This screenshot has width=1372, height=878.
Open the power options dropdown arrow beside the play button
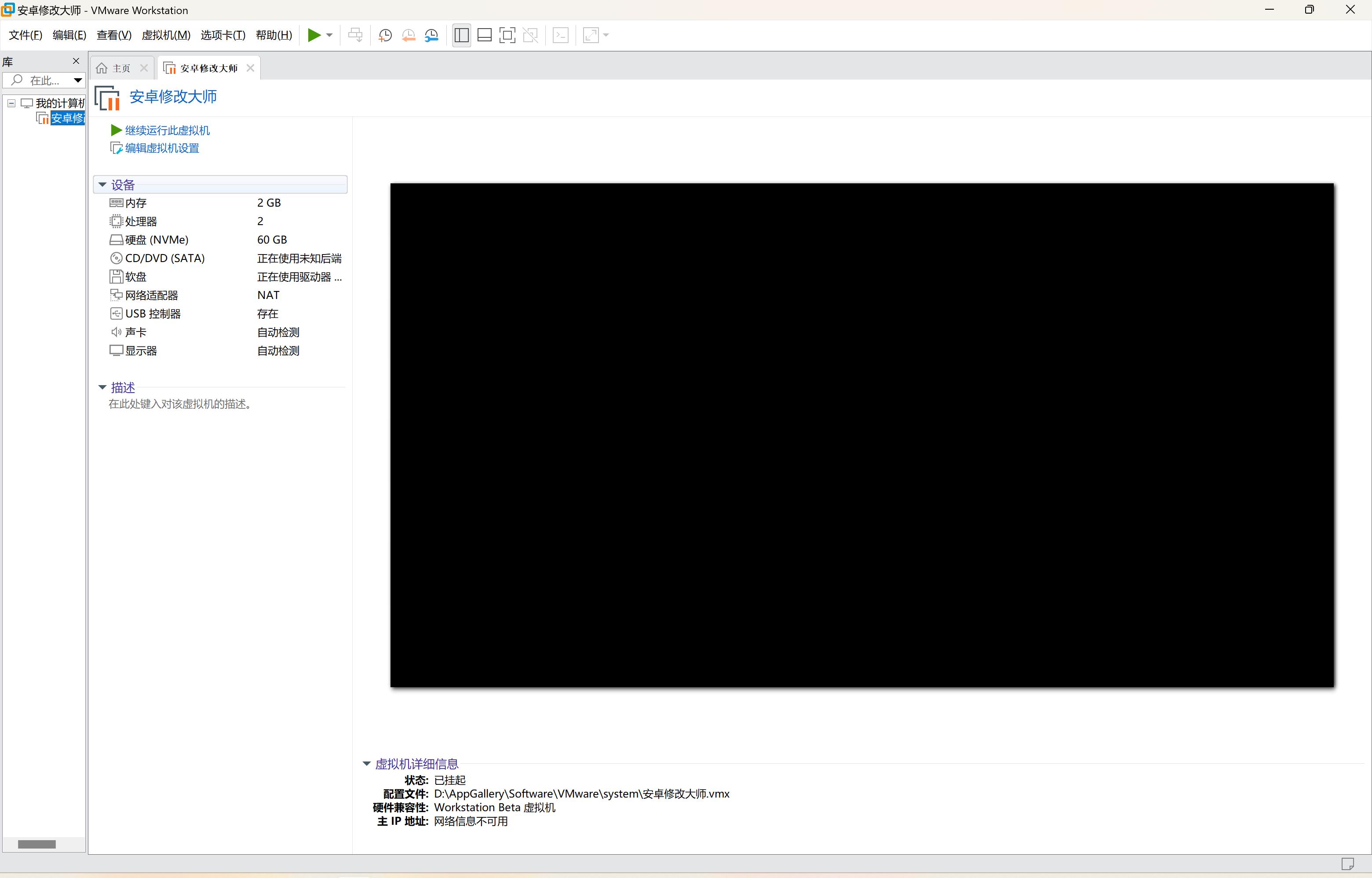[330, 35]
